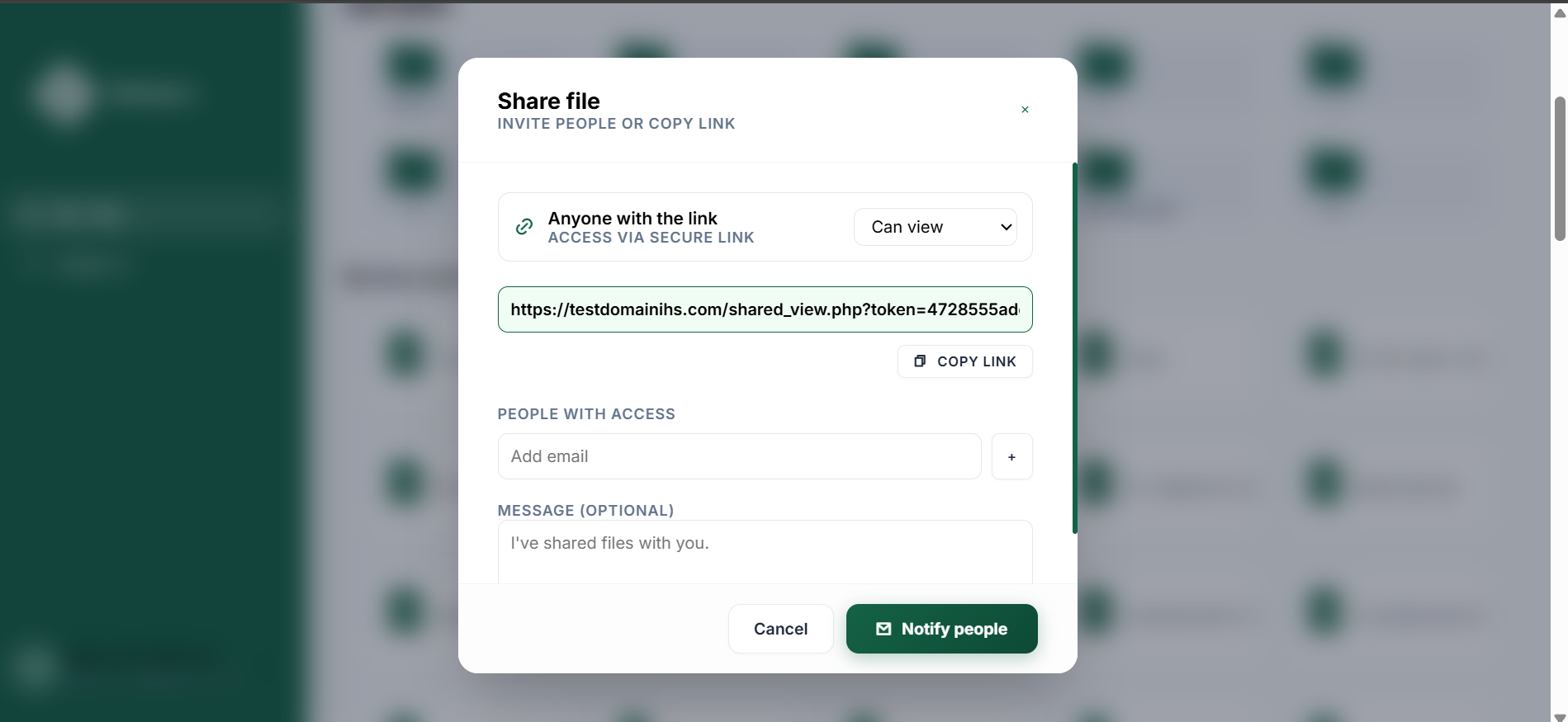1568x722 pixels.
Task: Open the Can view permission dropdown
Action: (935, 227)
